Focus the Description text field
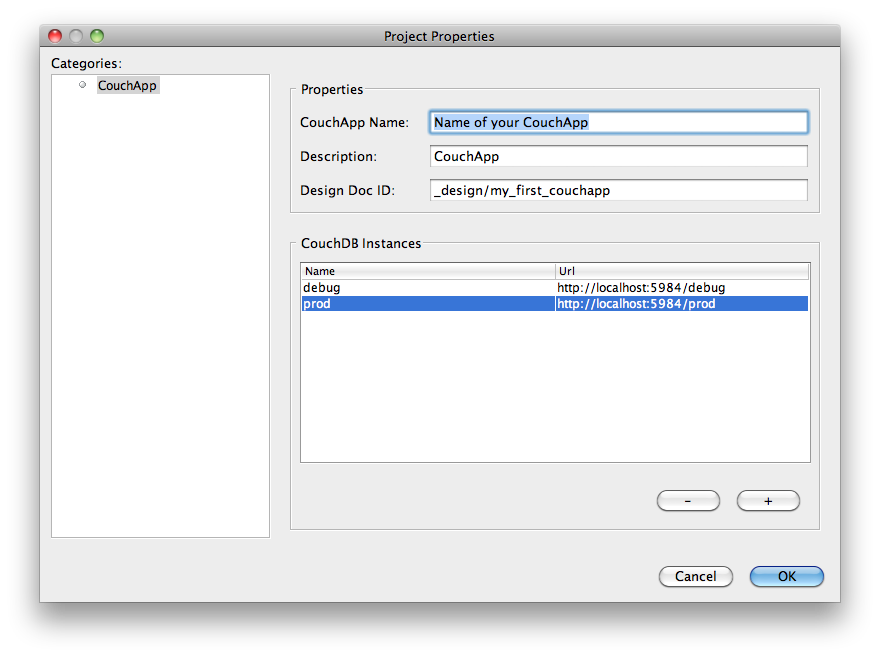The width and height of the screenshot is (880, 657). coord(618,156)
